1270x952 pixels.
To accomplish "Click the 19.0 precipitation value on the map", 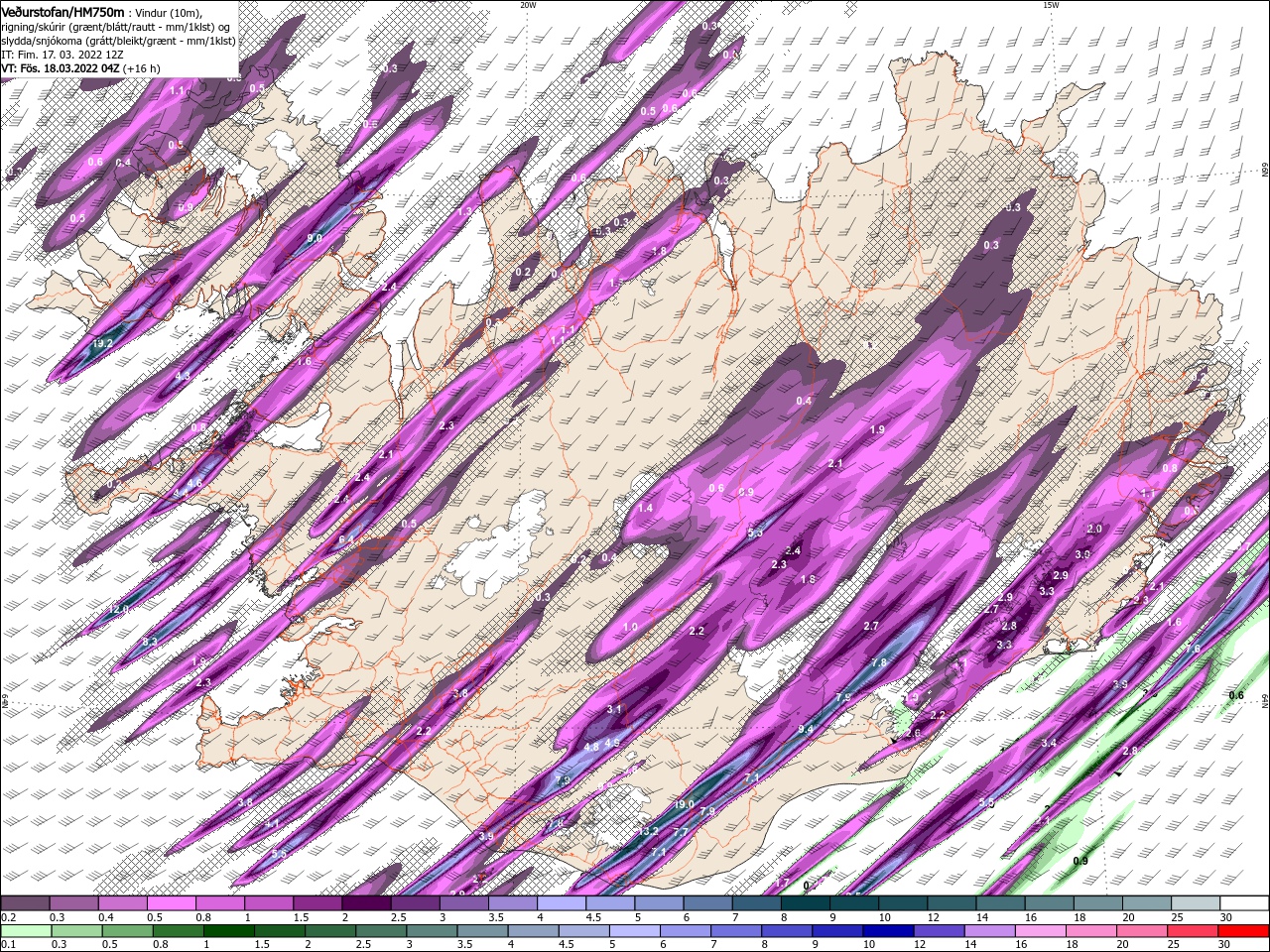I will coord(684,804).
